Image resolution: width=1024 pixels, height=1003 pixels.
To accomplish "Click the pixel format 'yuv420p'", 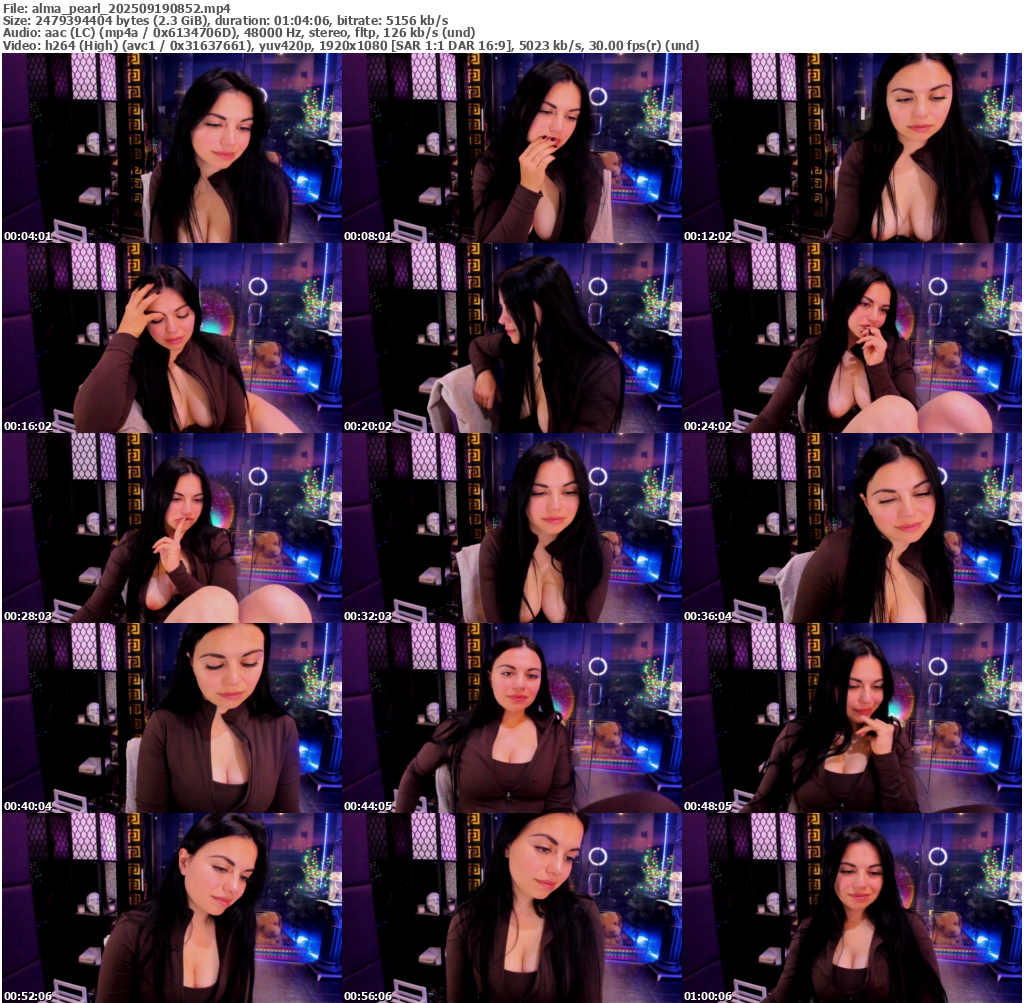I will point(285,46).
